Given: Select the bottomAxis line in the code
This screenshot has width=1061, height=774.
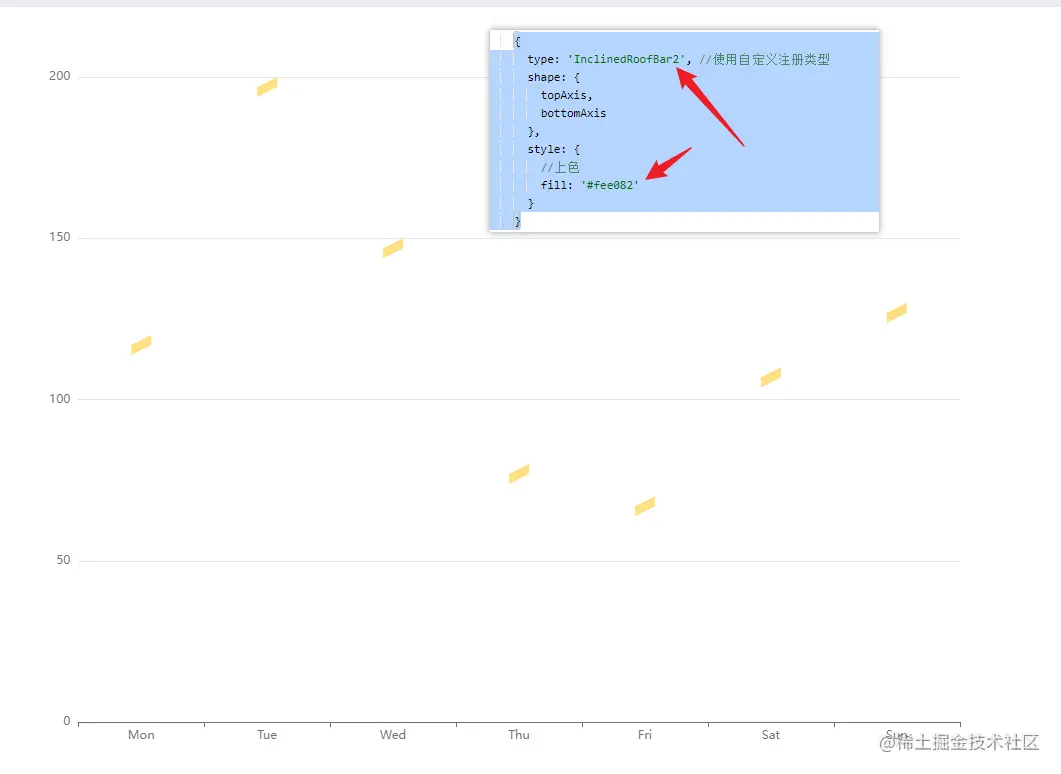Looking at the screenshot, I should (574, 113).
